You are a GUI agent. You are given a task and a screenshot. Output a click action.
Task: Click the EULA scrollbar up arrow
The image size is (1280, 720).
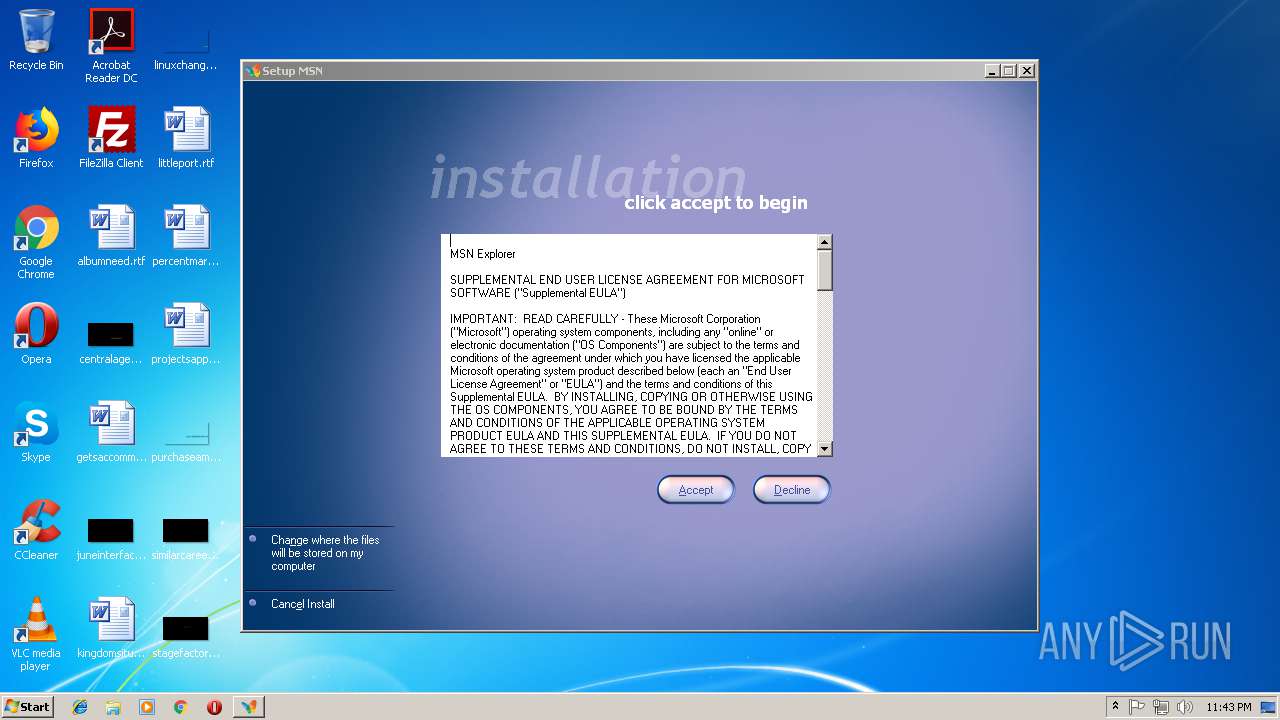coord(824,242)
